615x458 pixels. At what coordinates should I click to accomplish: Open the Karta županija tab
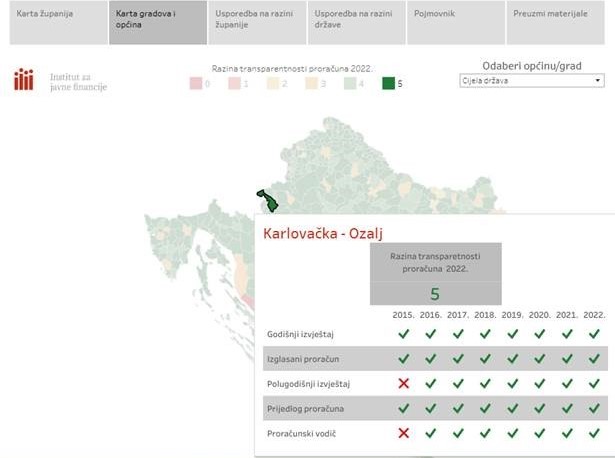click(x=58, y=23)
